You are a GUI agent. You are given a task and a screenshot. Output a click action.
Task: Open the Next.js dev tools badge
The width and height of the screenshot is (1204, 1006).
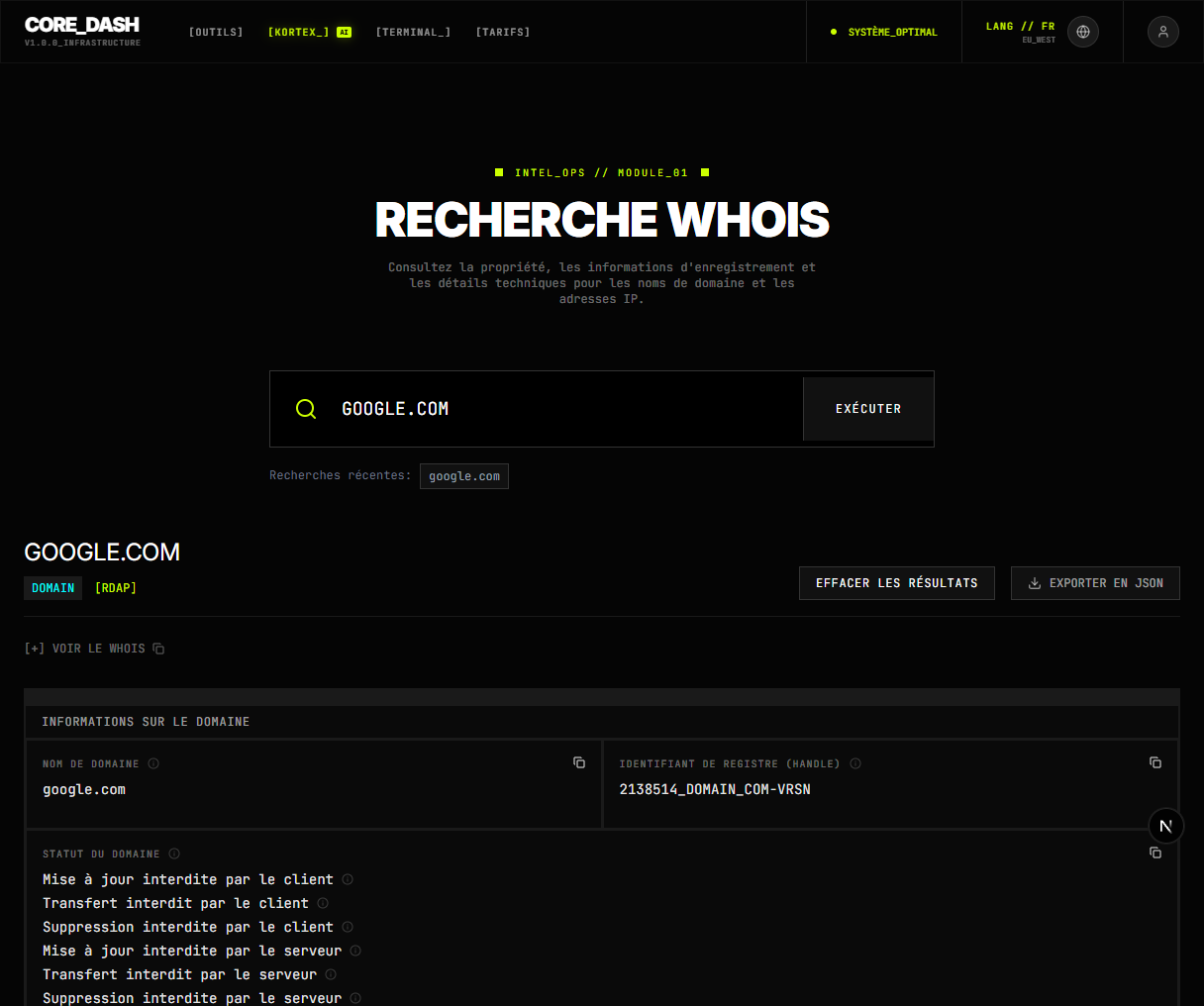click(1166, 826)
